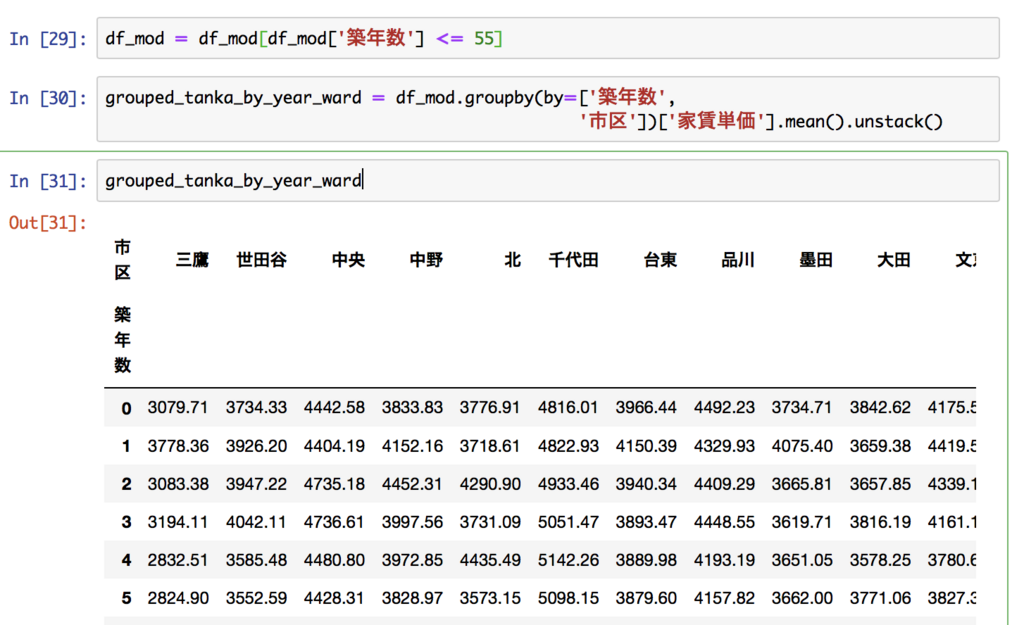Image resolution: width=1024 pixels, height=625 pixels.
Task: Select the In [30] prompt label
Action: tap(48, 98)
